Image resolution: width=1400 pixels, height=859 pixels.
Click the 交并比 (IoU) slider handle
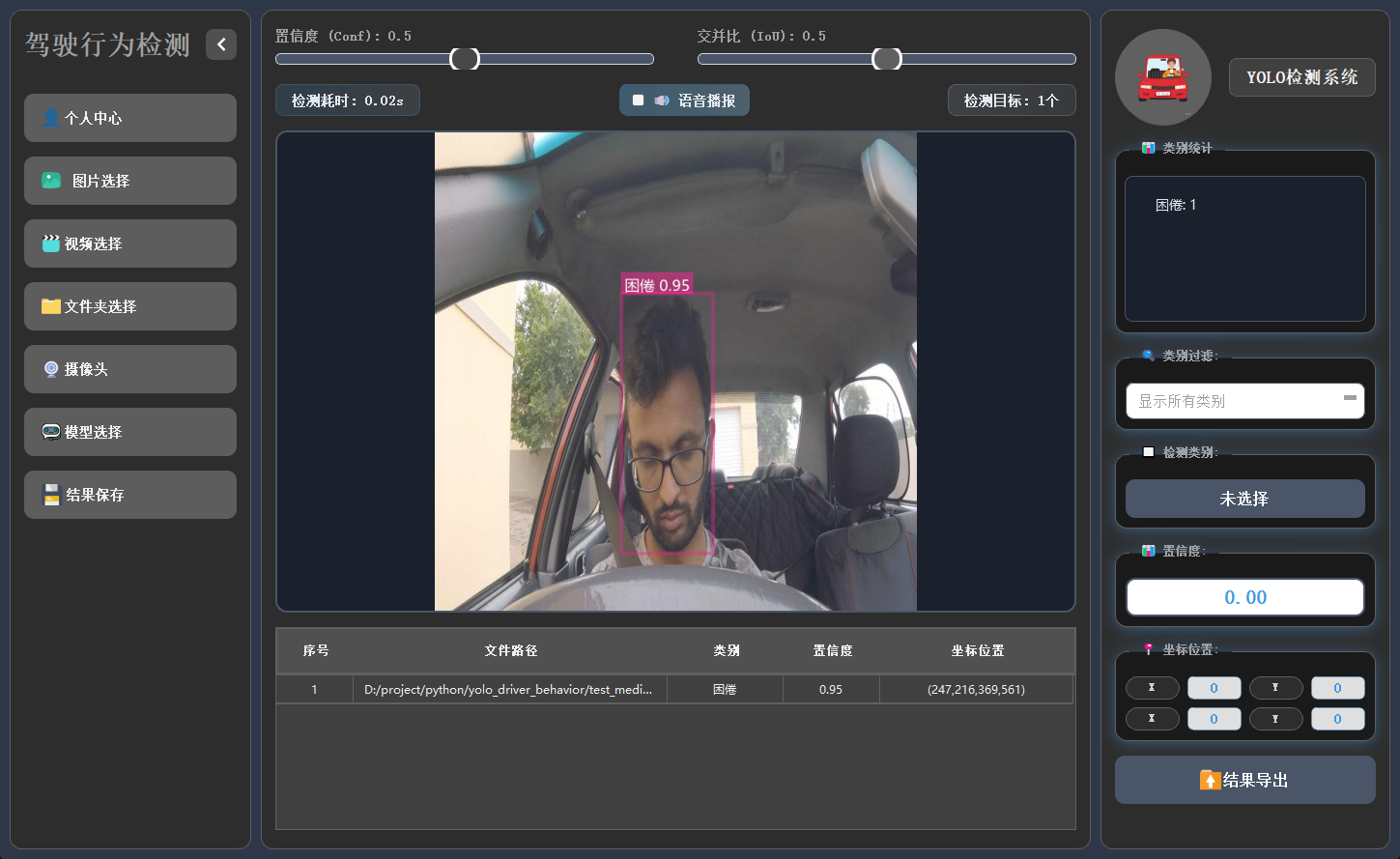(x=887, y=59)
